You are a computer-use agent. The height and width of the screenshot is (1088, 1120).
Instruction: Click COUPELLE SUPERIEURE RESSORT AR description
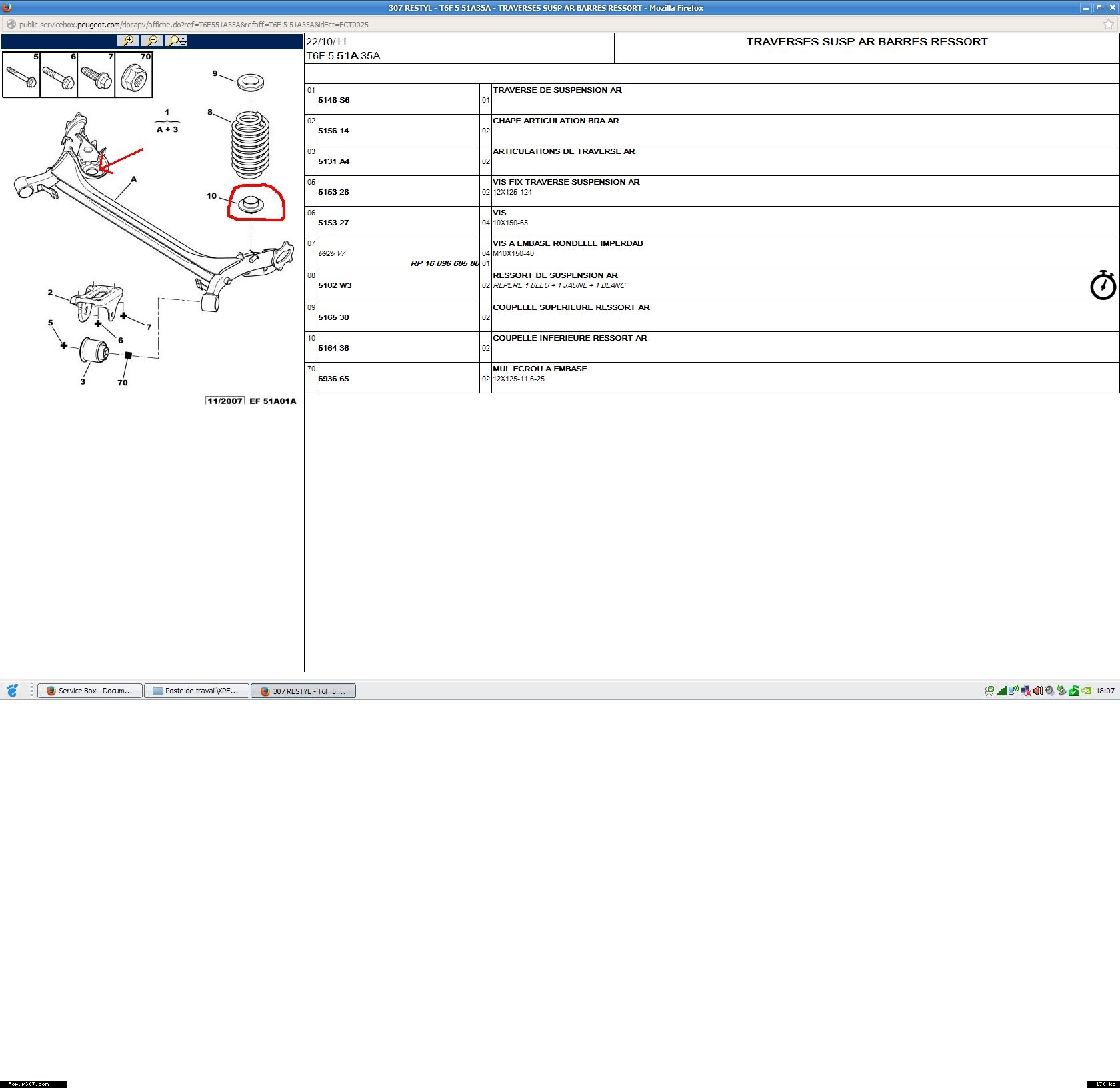571,307
